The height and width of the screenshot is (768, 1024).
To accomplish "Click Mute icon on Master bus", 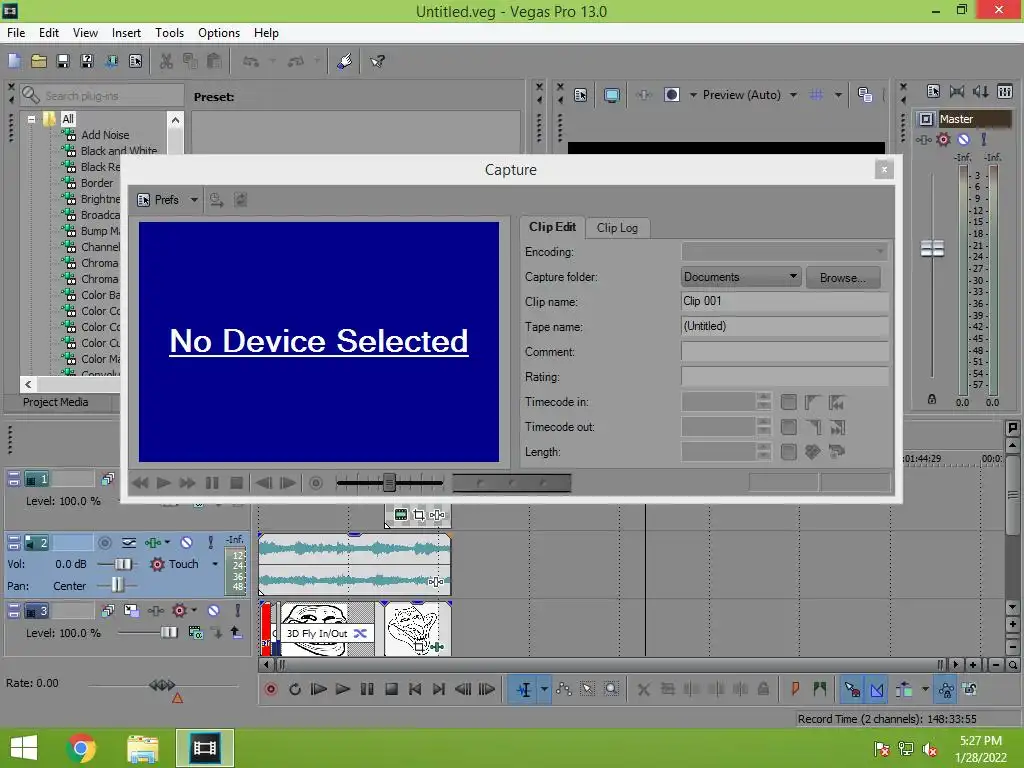I will click(x=963, y=139).
